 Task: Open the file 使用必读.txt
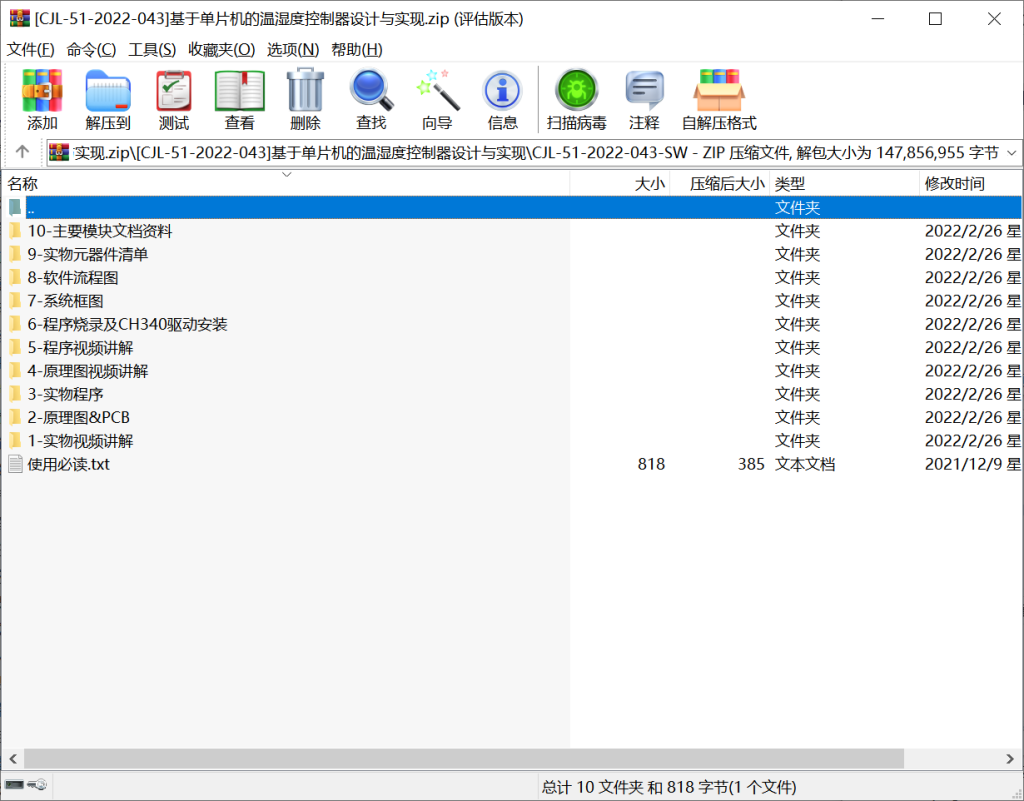(70, 464)
